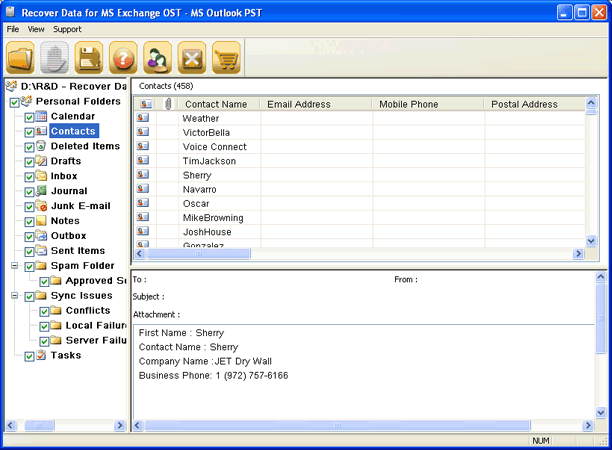Select the Deleted Items folder

85,146
